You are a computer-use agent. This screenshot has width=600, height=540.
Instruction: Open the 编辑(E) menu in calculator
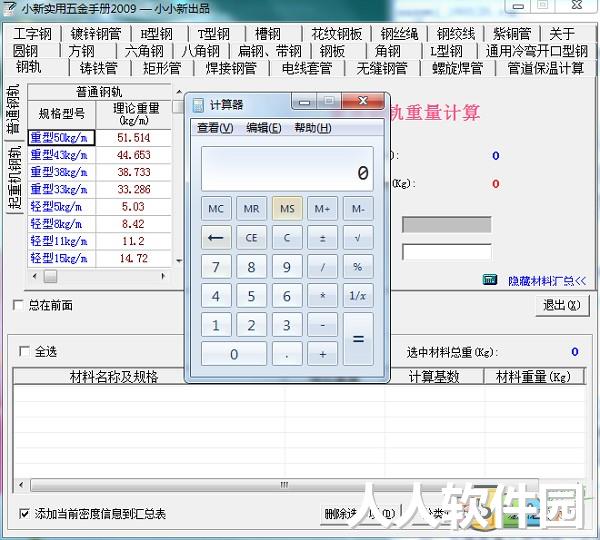pyautogui.click(x=264, y=128)
